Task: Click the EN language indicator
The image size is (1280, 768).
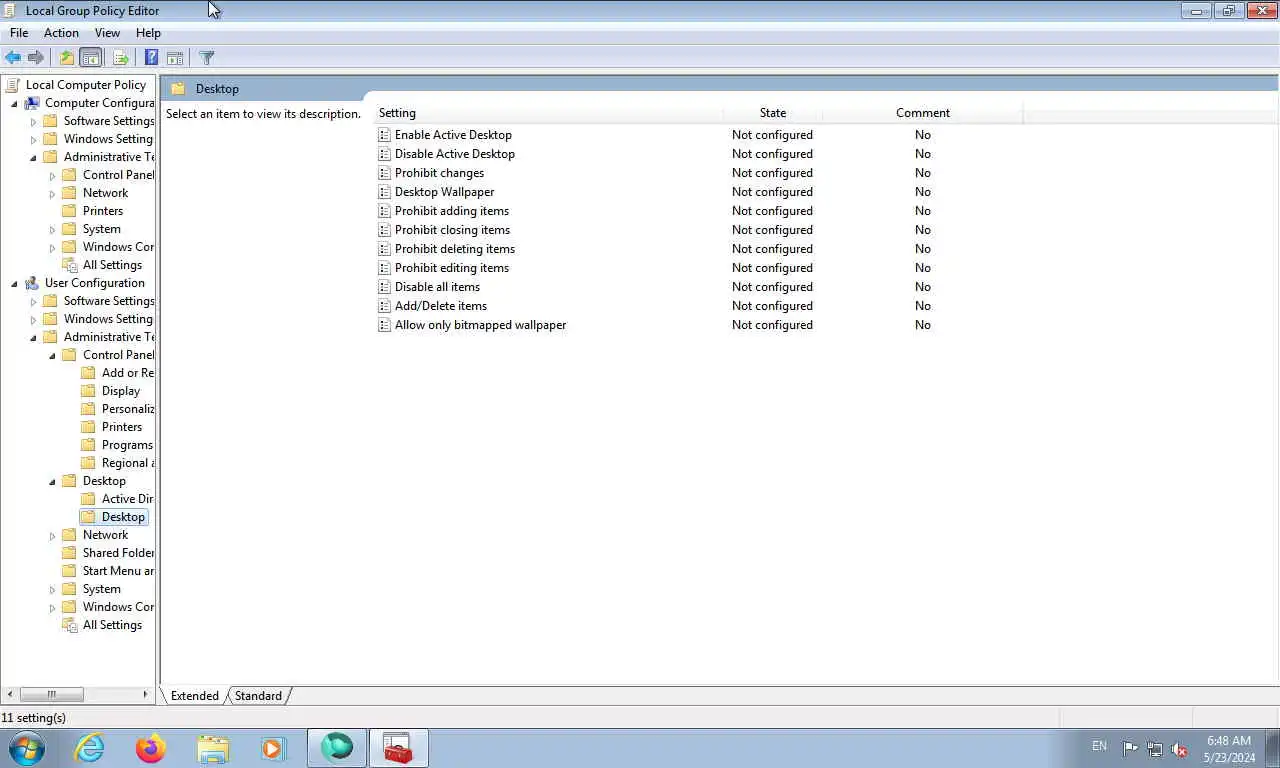Action: (1099, 746)
